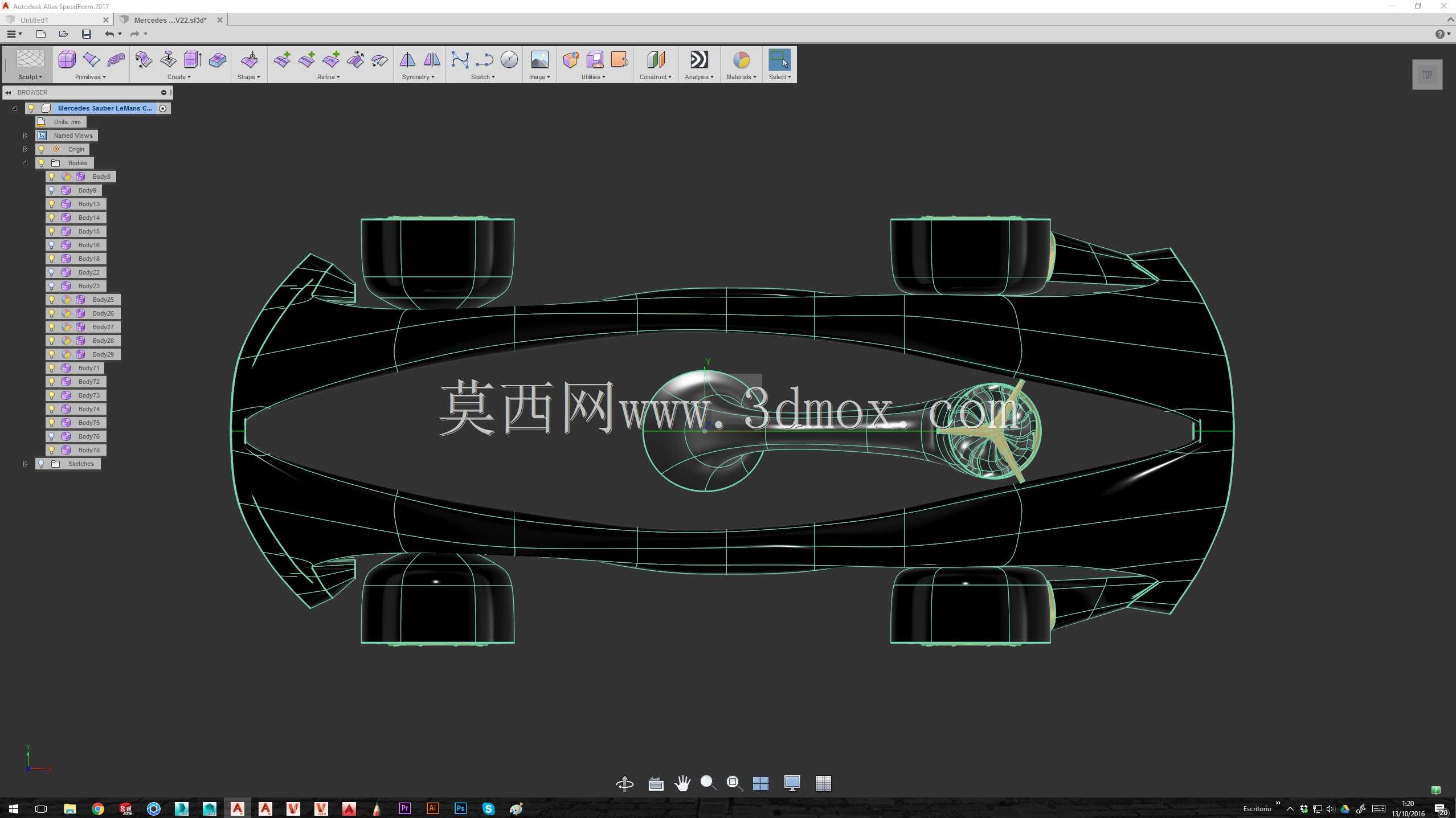Click the Image canvas tool icon
This screenshot has width=1456, height=818.
tap(539, 60)
